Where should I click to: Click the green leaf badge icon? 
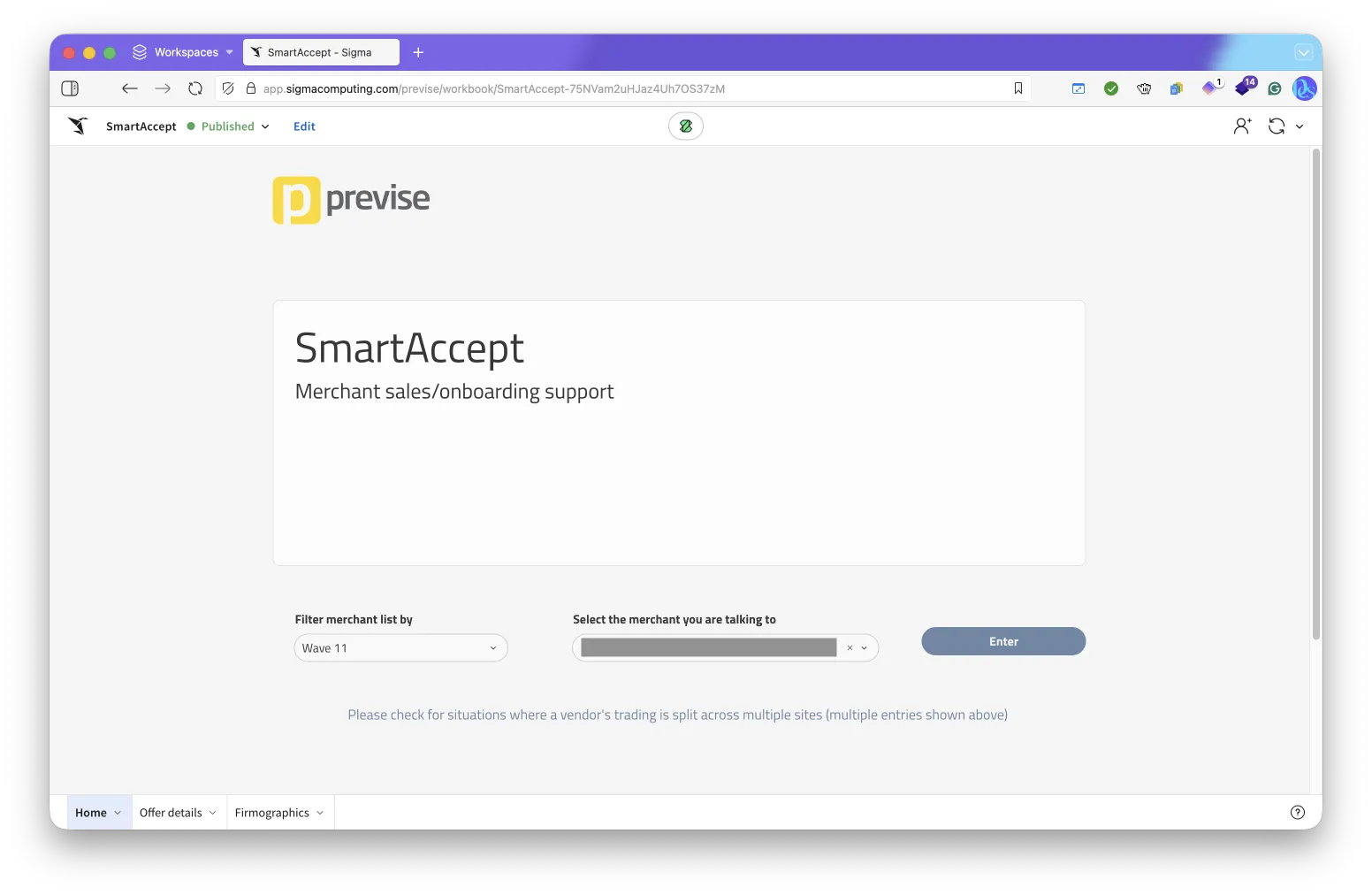(x=685, y=126)
